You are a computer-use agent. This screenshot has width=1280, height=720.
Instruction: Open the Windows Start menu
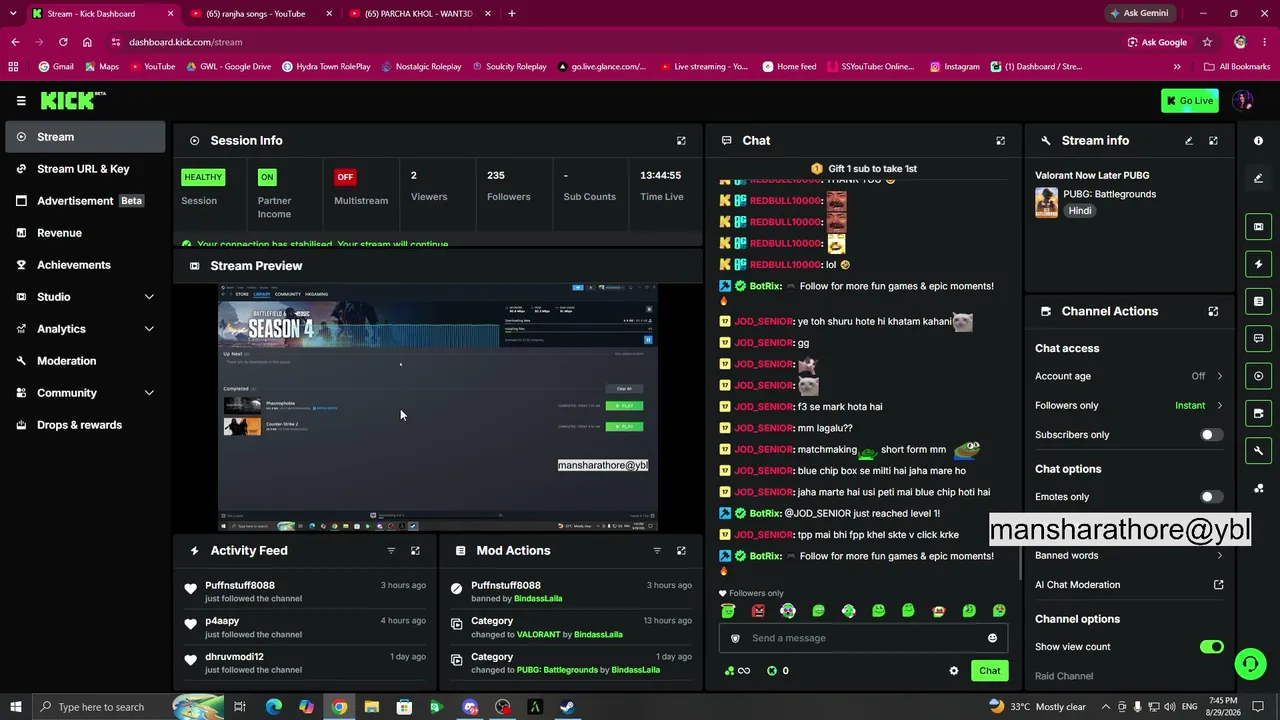[x=15, y=707]
